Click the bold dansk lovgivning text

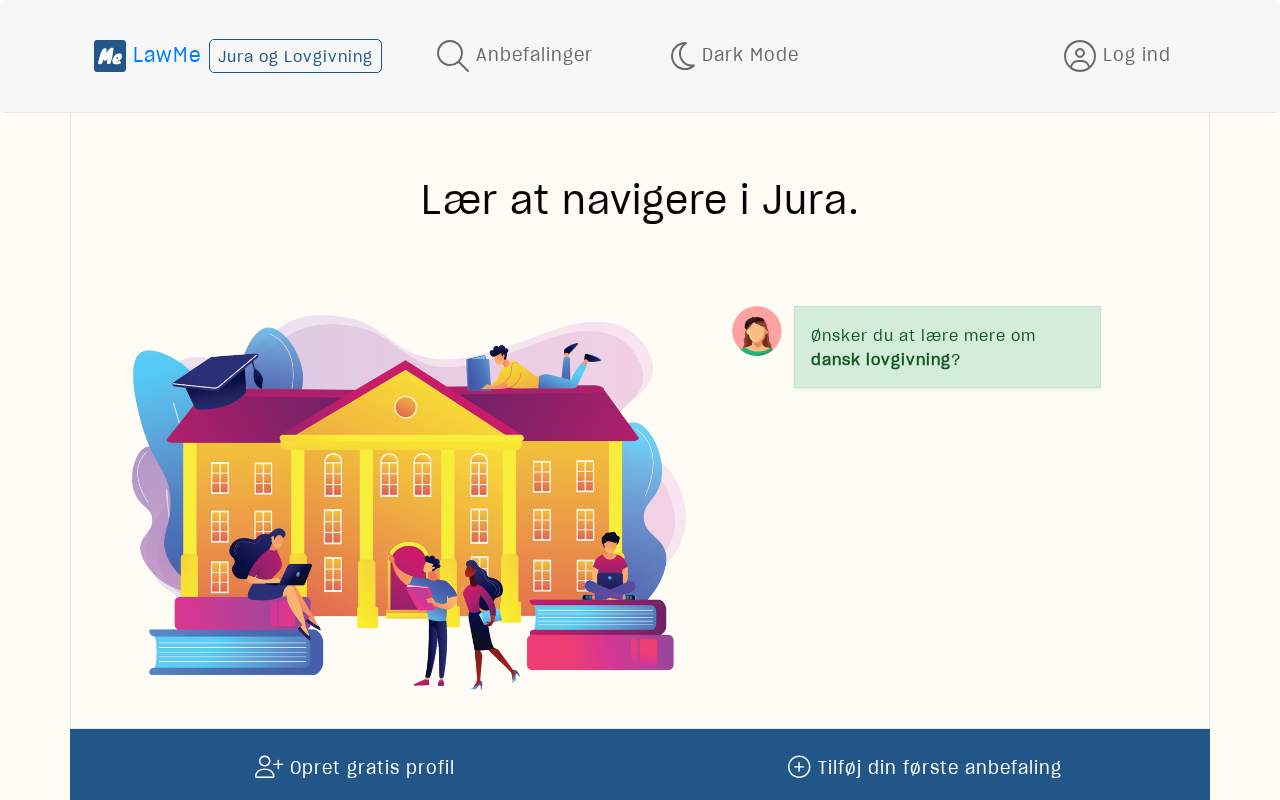pos(880,360)
